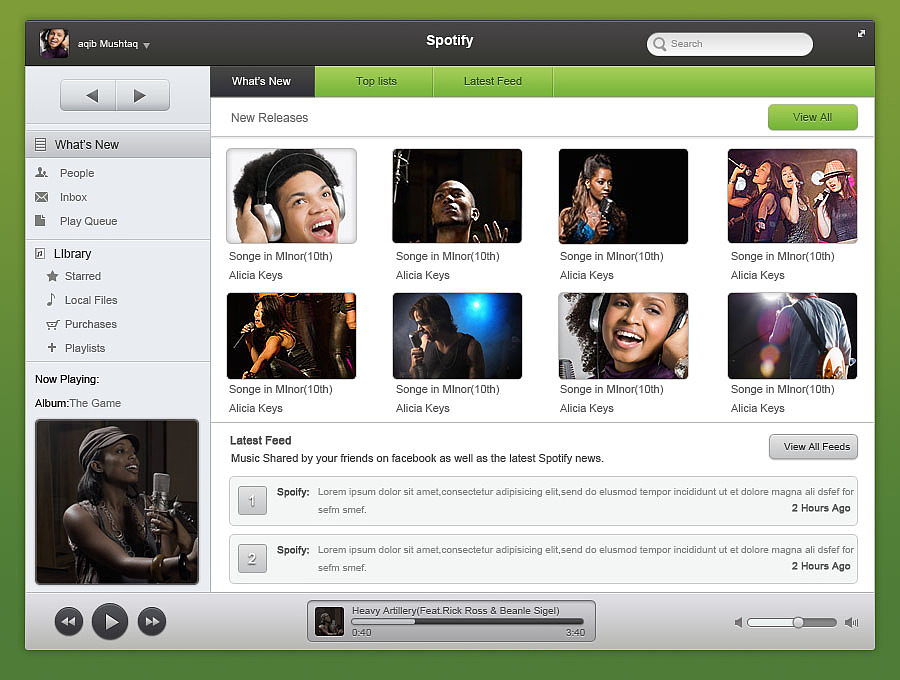
Task: Click the song progress bar
Action: click(x=467, y=621)
